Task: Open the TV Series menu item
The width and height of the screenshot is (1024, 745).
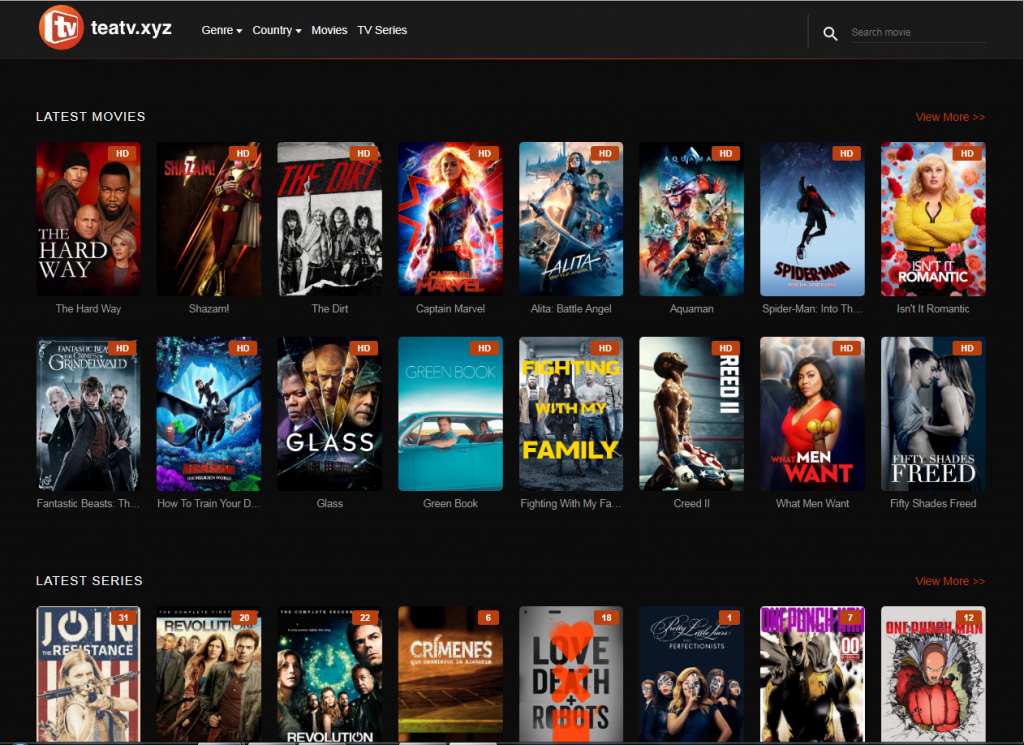Action: point(382,30)
